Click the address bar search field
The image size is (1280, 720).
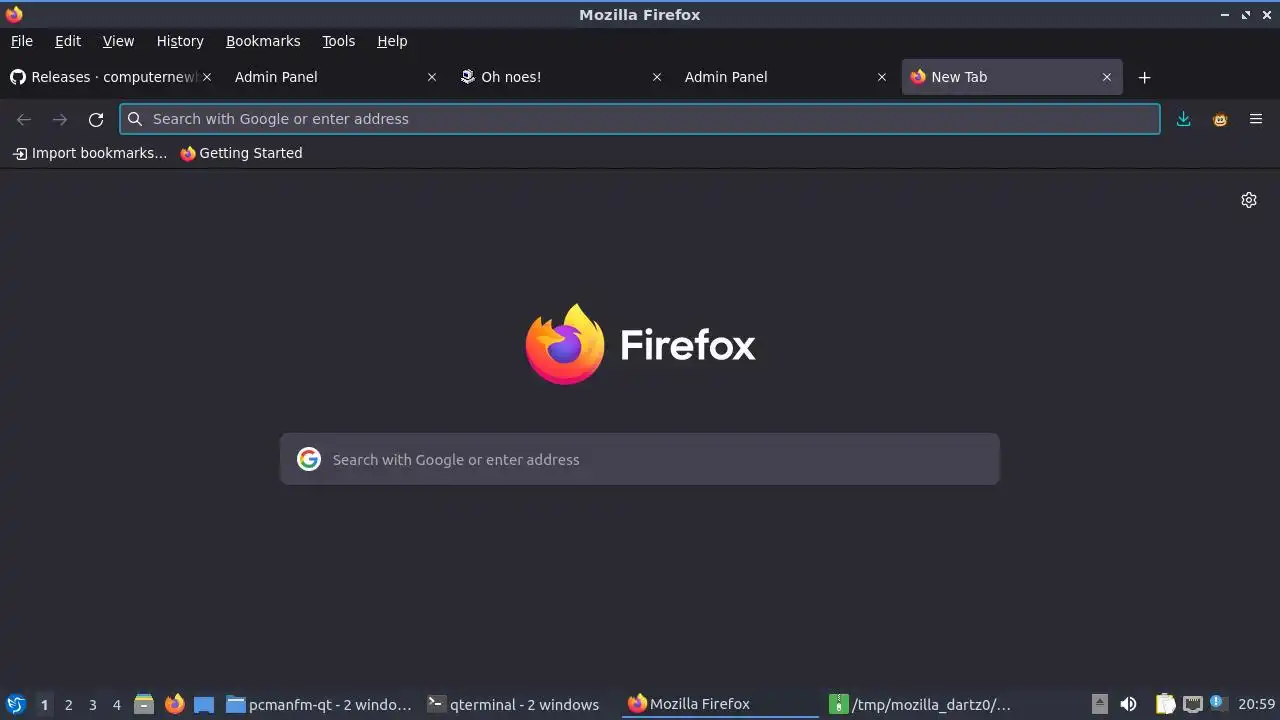pyautogui.click(x=640, y=119)
